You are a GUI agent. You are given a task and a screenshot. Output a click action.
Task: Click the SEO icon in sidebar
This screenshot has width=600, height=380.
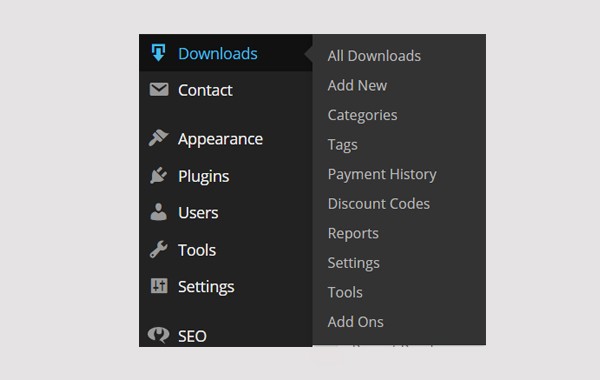coord(158,335)
